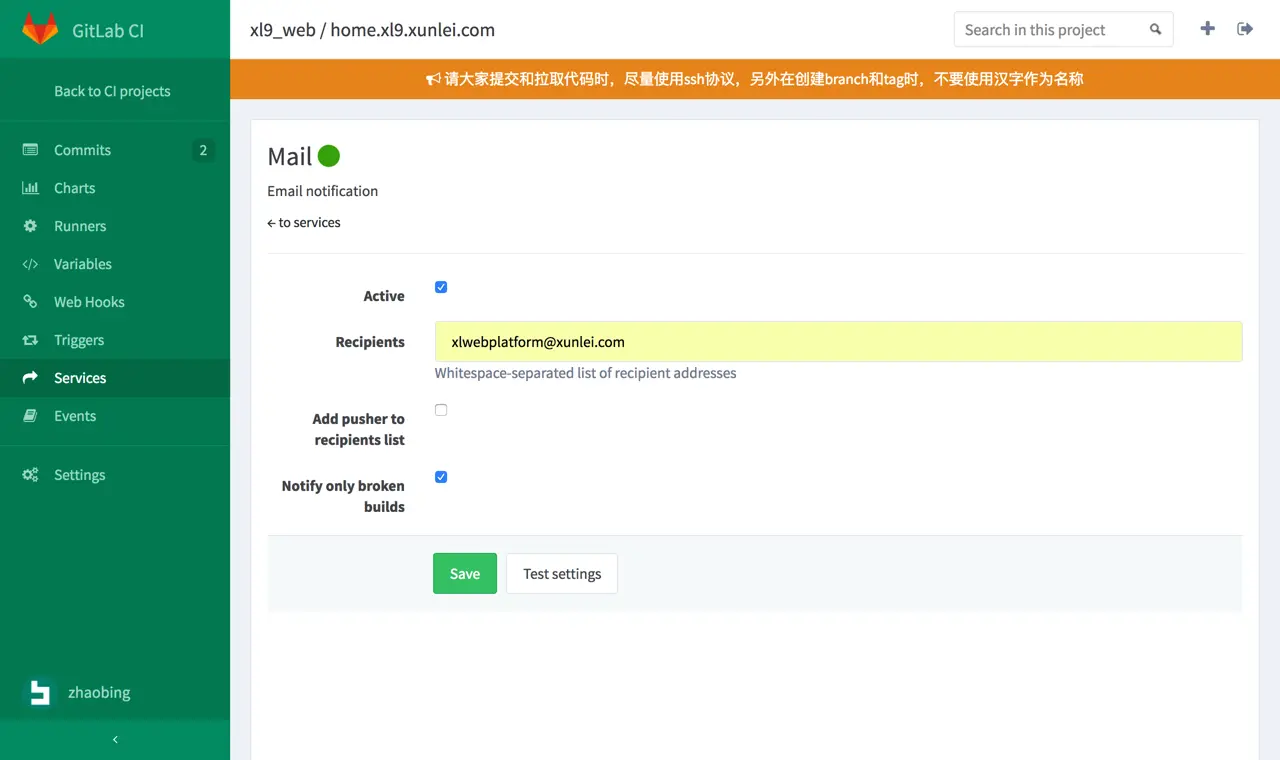Click the Settings cogs icon
This screenshot has width=1280, height=760.
coord(30,475)
